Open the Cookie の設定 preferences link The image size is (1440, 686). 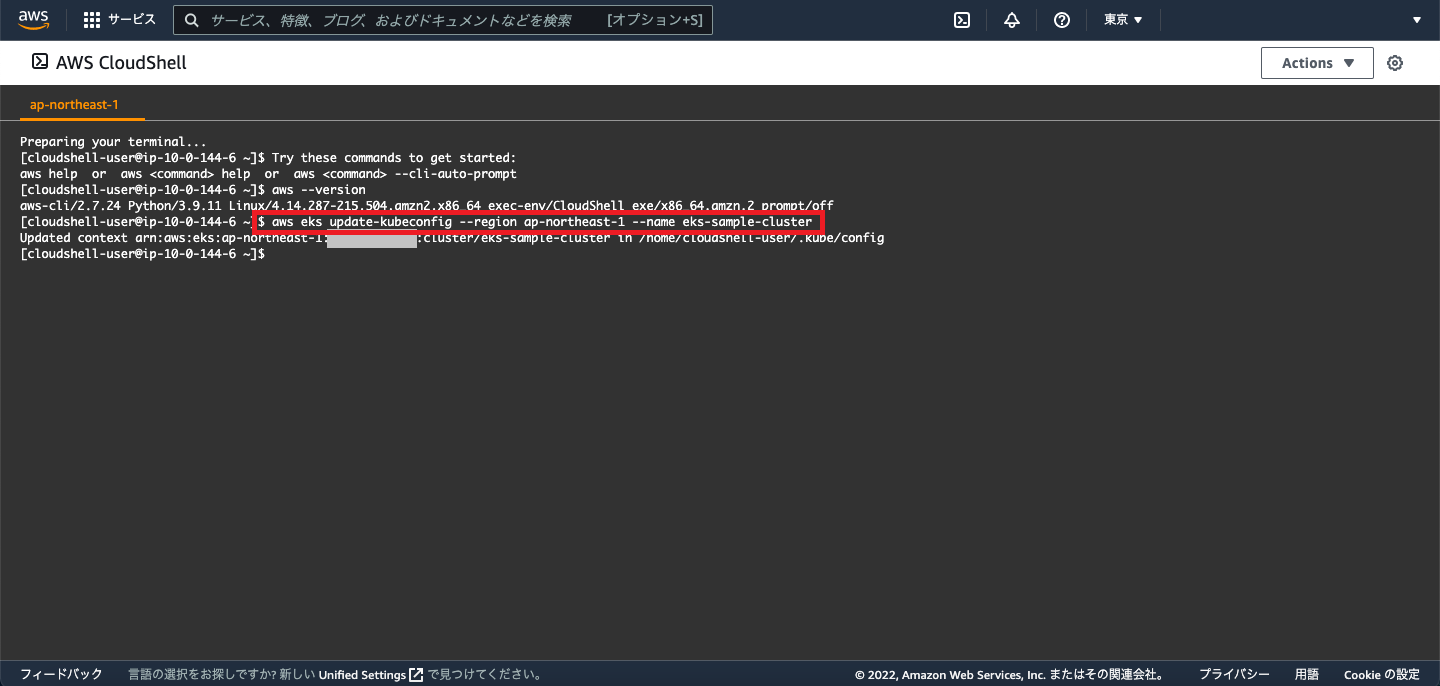pos(1382,674)
